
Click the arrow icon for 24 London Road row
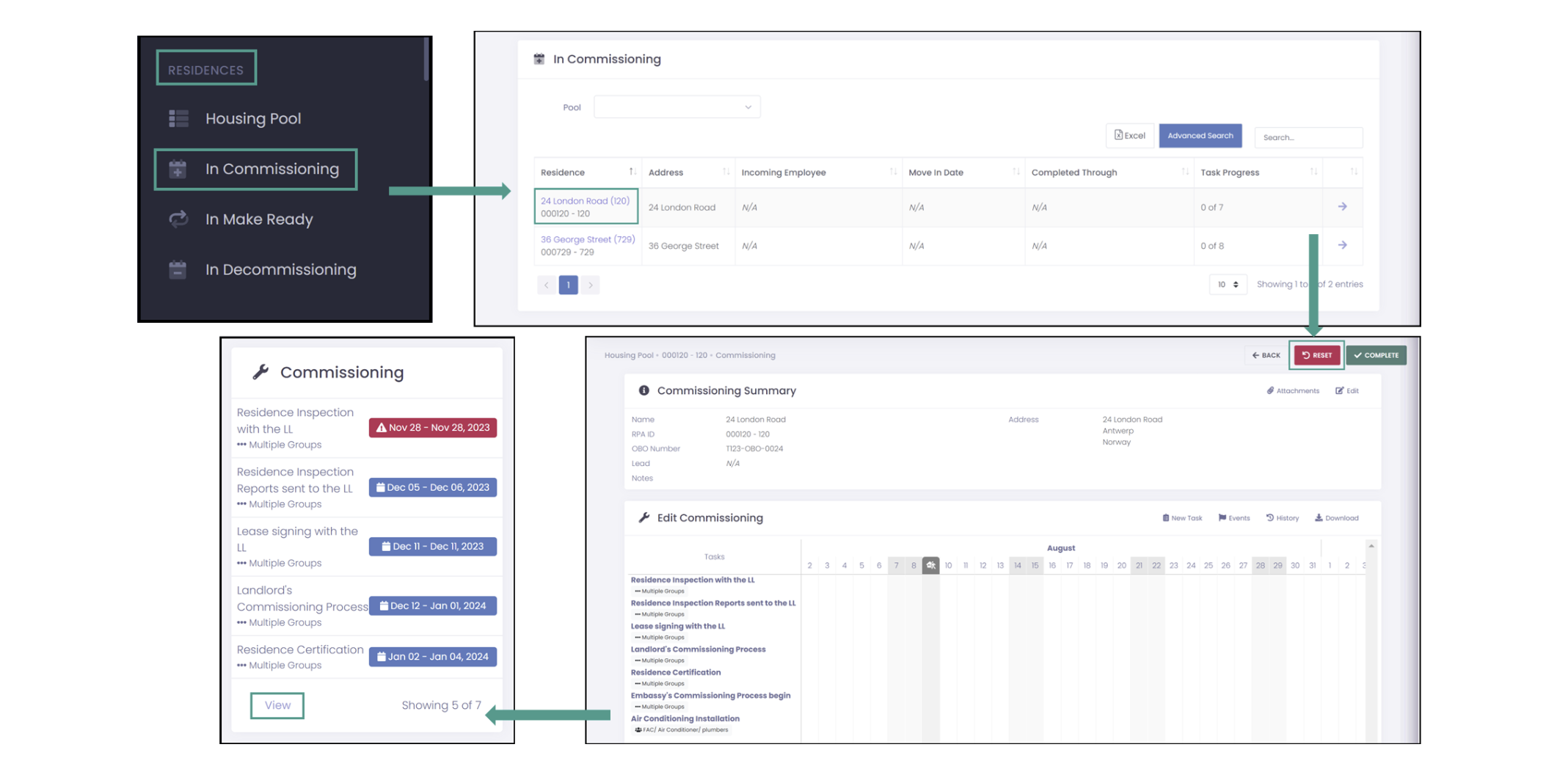pos(1342,206)
